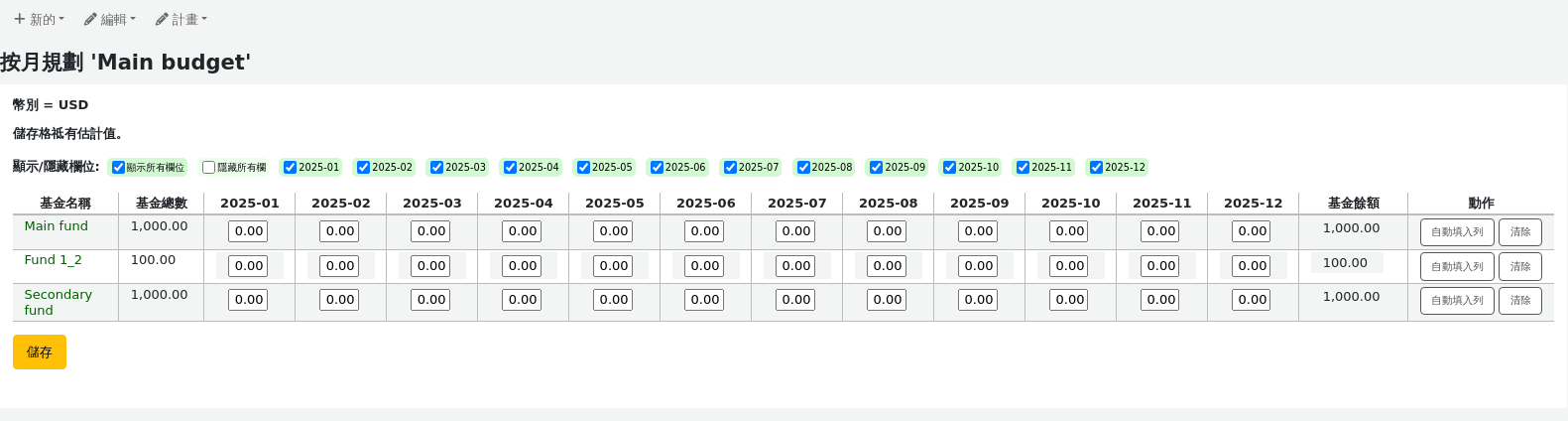Image resolution: width=1568 pixels, height=421 pixels.
Task: Click the pencil icon beside 編輯
Action: [90, 19]
